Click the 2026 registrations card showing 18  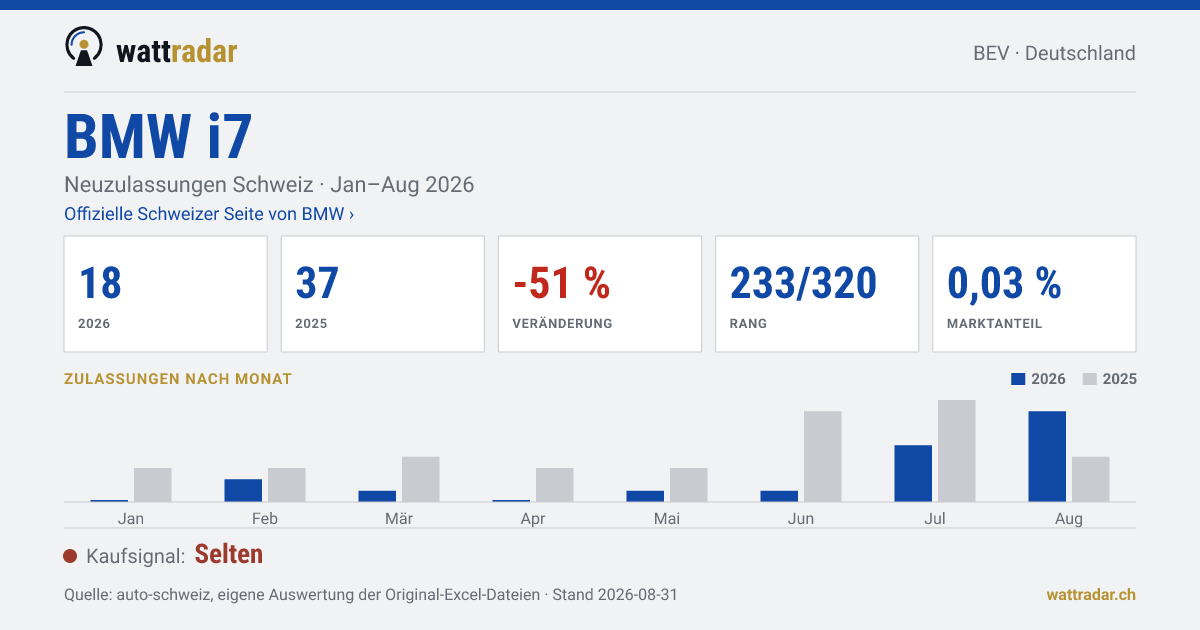[166, 294]
